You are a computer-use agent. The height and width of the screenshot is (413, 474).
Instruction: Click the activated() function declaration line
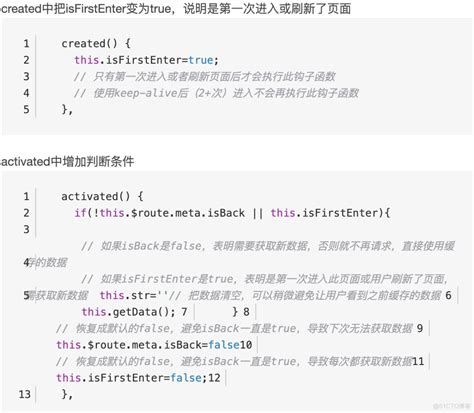point(102,196)
